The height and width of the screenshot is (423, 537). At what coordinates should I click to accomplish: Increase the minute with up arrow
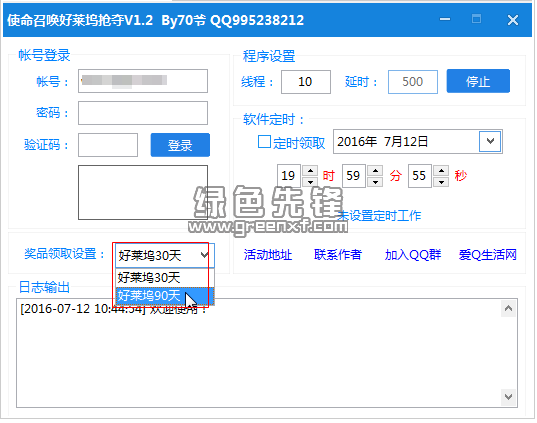[x=376, y=171]
